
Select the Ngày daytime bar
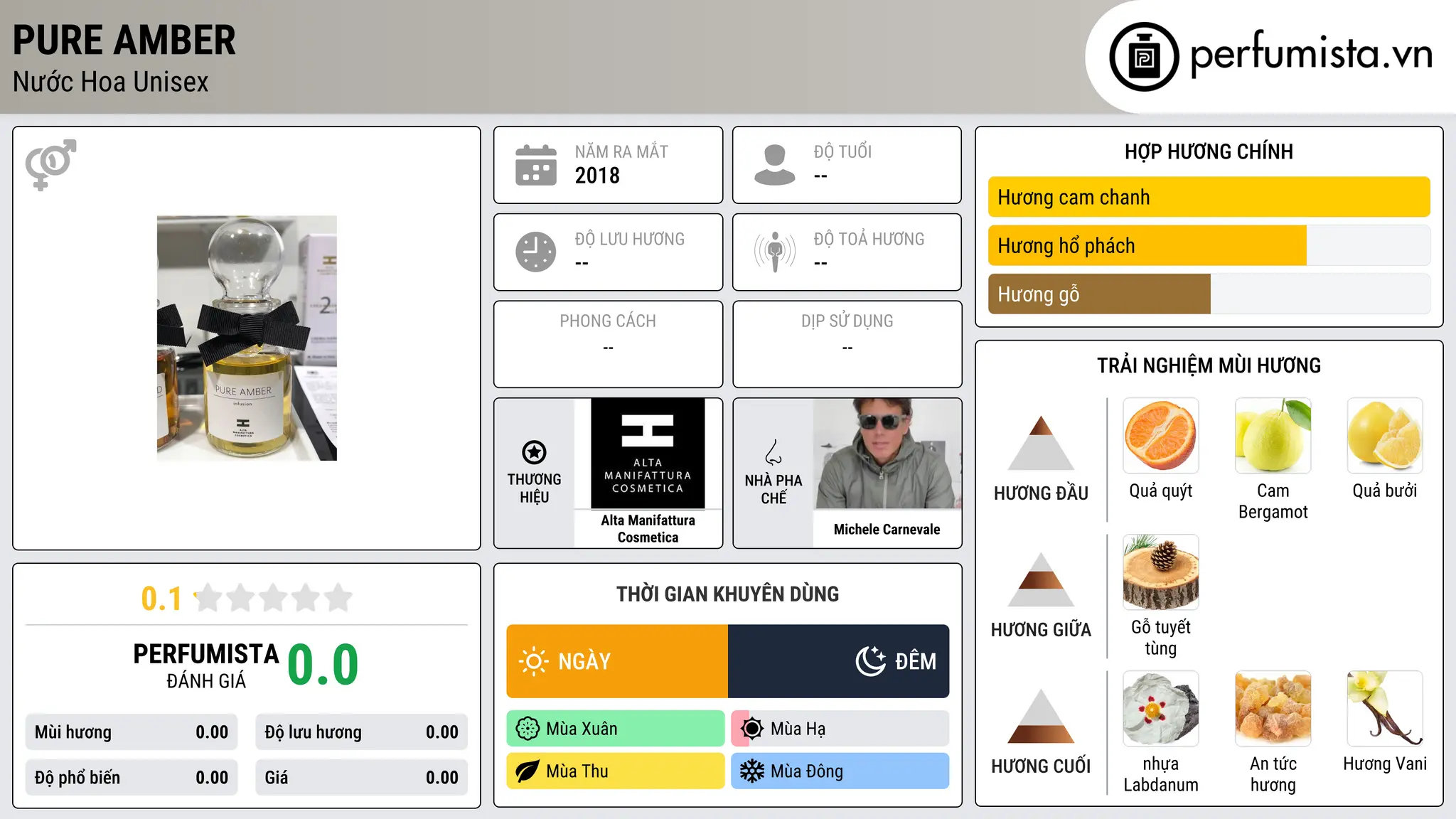click(617, 661)
